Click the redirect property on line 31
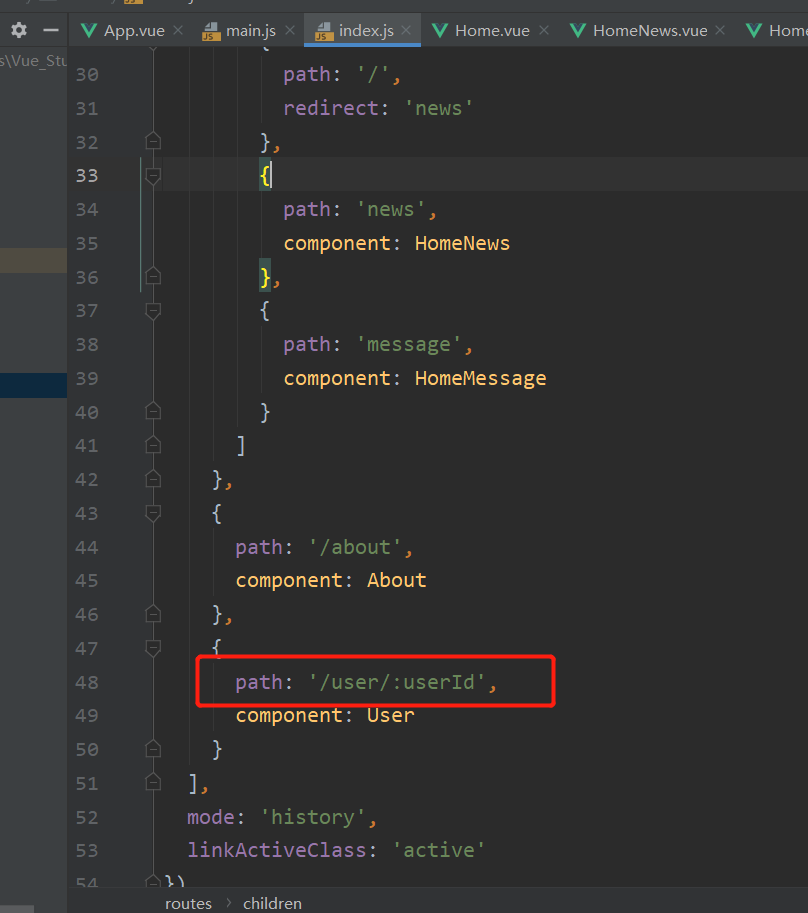 pyautogui.click(x=331, y=108)
